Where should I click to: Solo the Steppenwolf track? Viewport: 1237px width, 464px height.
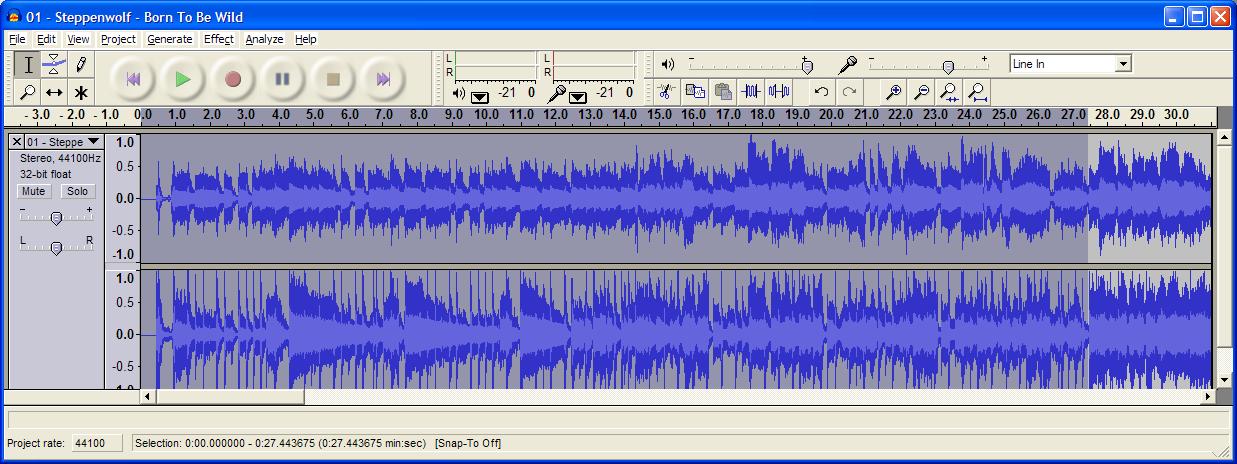click(77, 191)
